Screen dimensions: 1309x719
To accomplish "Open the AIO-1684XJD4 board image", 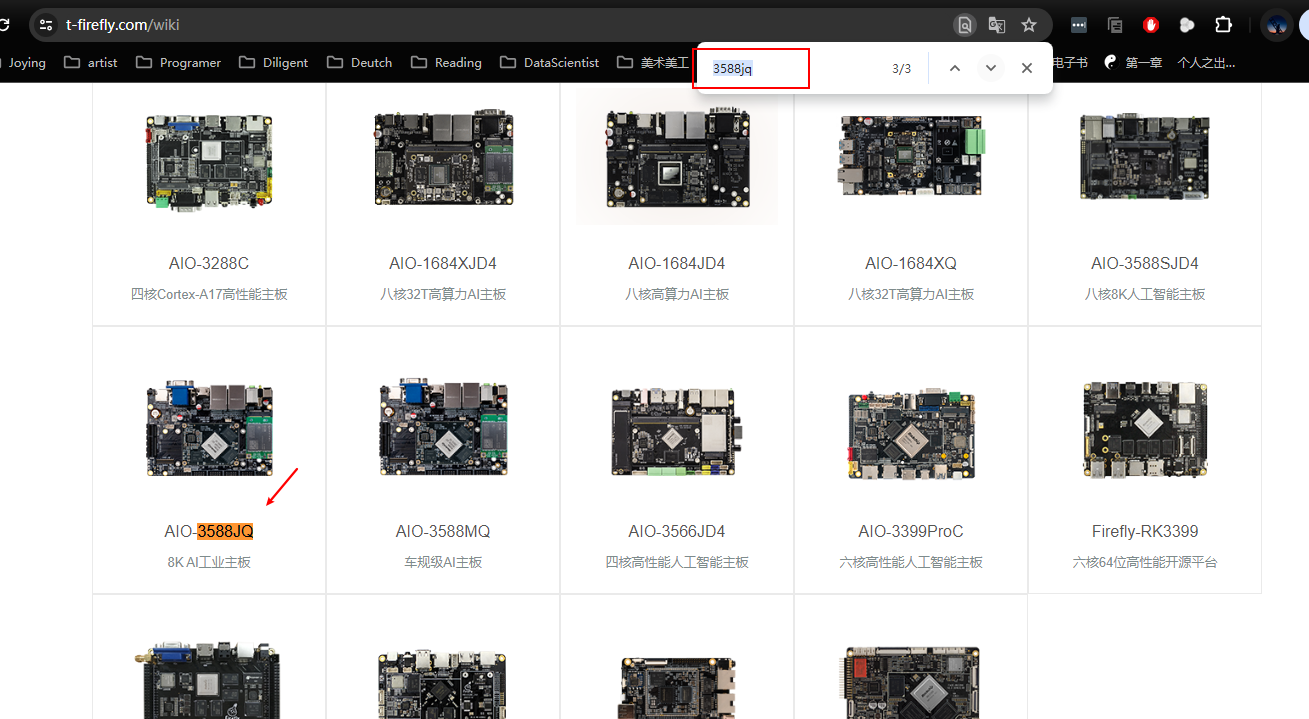I will [443, 159].
